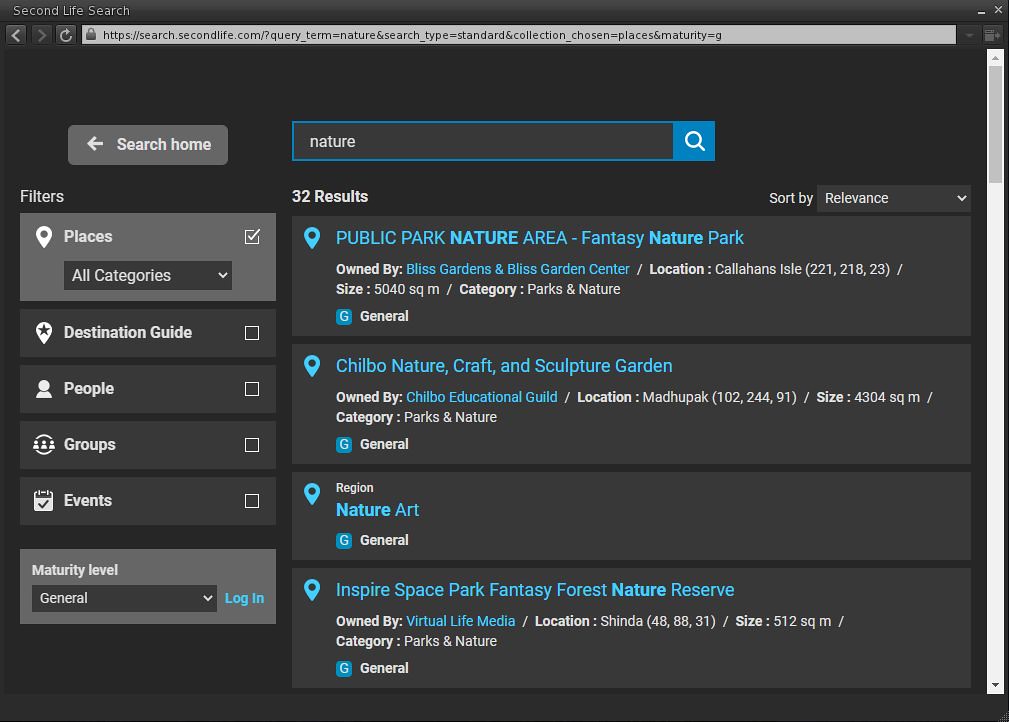Open the Bliss Gardens owner link

click(x=518, y=269)
